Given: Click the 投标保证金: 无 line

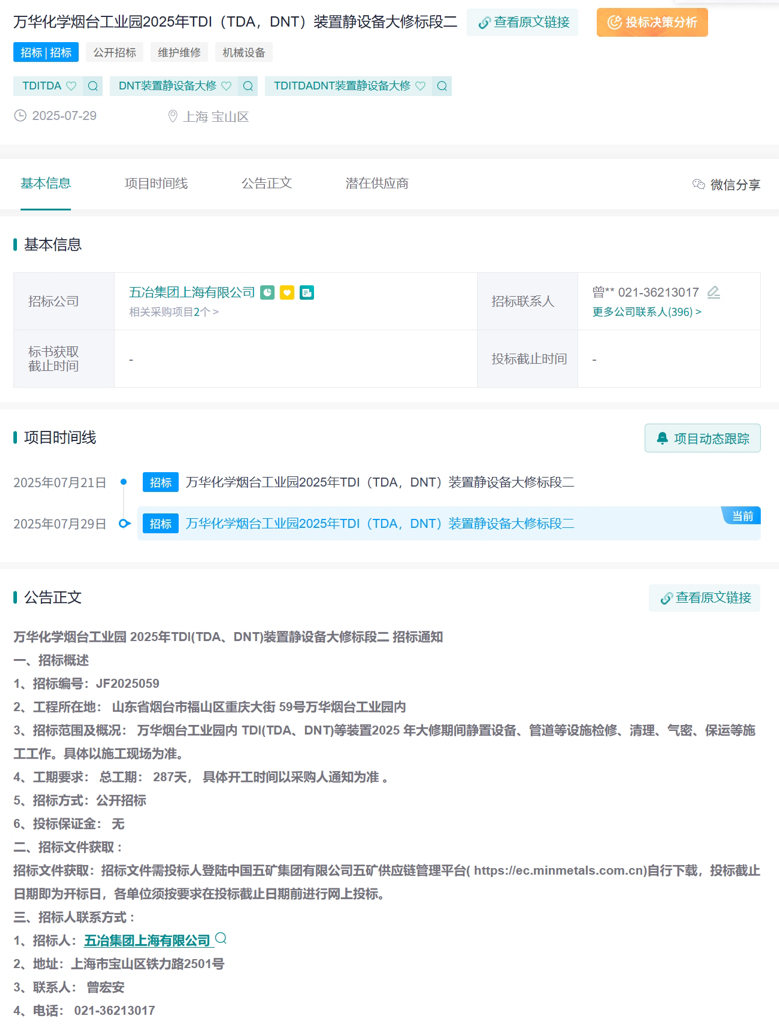Looking at the screenshot, I should 69,824.
